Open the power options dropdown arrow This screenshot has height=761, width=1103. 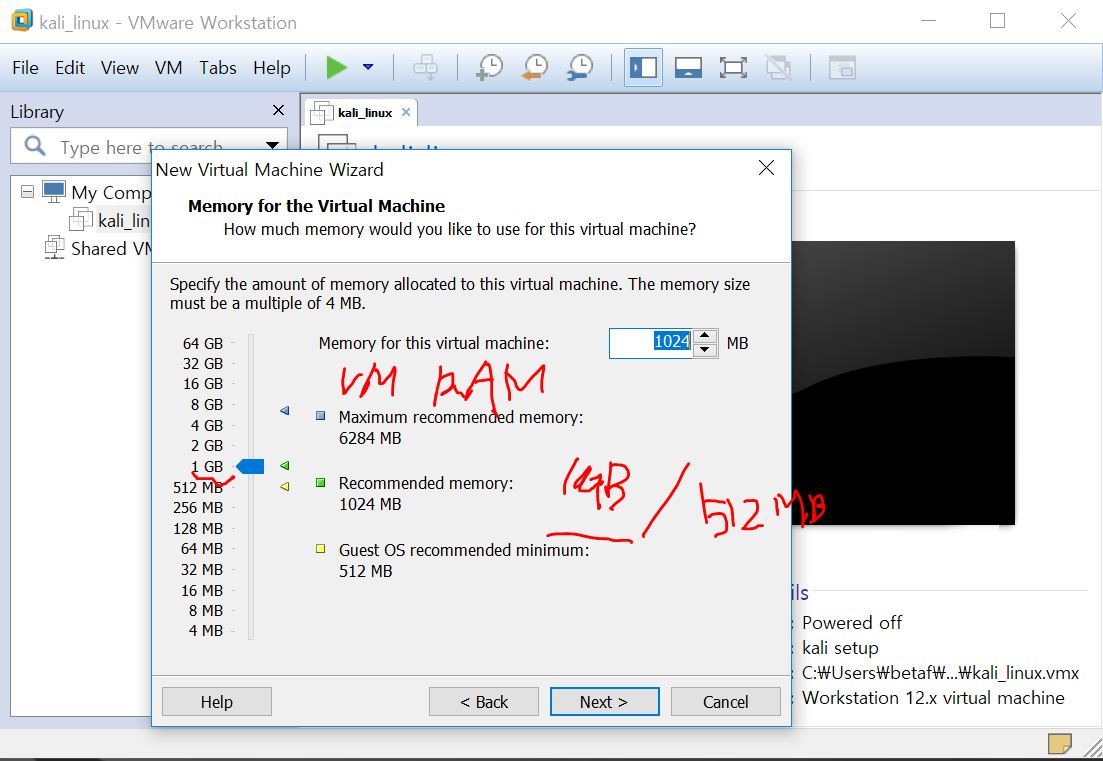[x=368, y=68]
